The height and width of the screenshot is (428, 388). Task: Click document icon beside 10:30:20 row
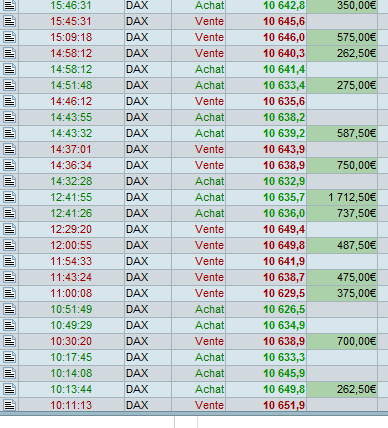point(9,341)
